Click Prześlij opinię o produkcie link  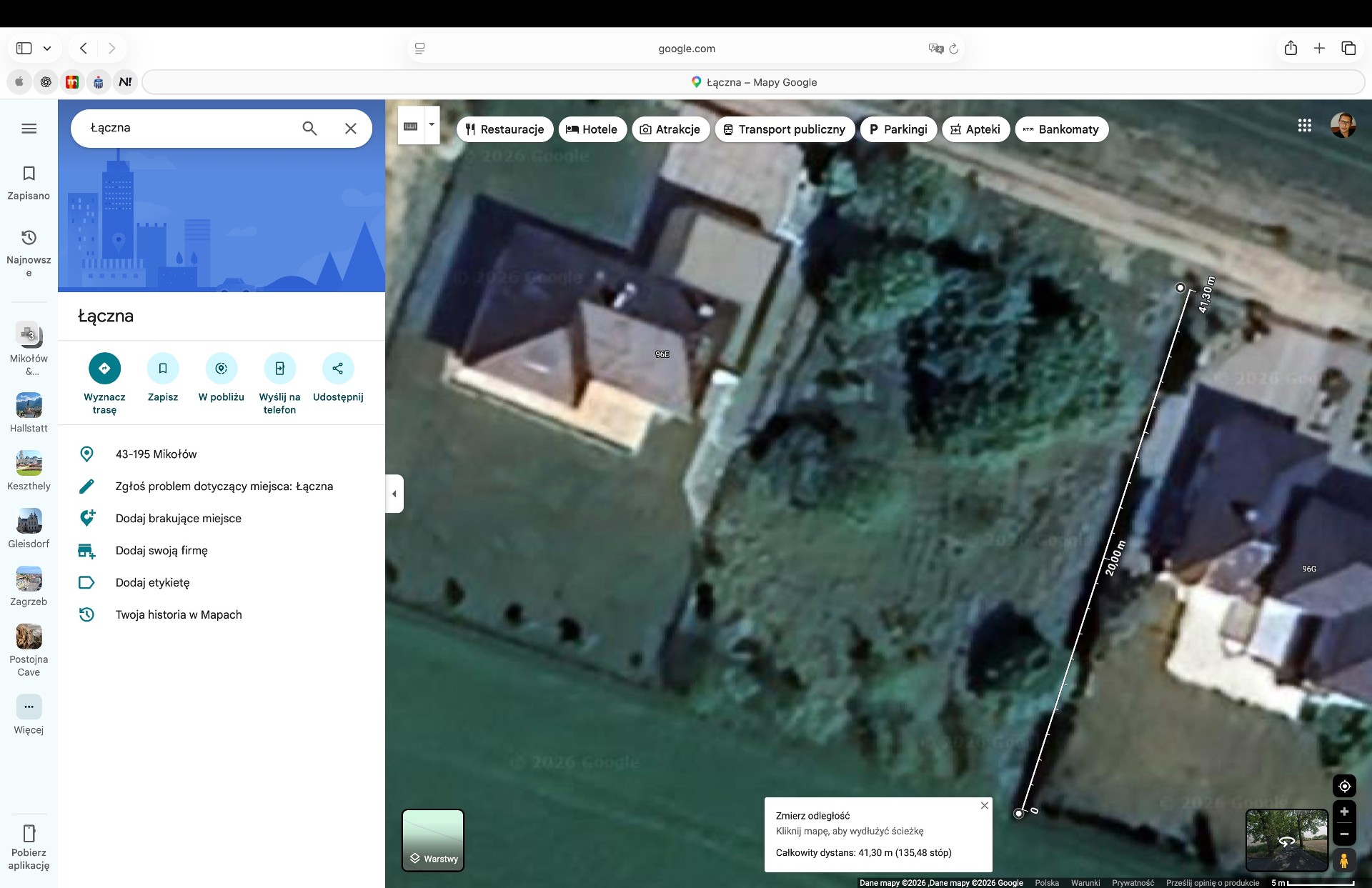click(1213, 883)
